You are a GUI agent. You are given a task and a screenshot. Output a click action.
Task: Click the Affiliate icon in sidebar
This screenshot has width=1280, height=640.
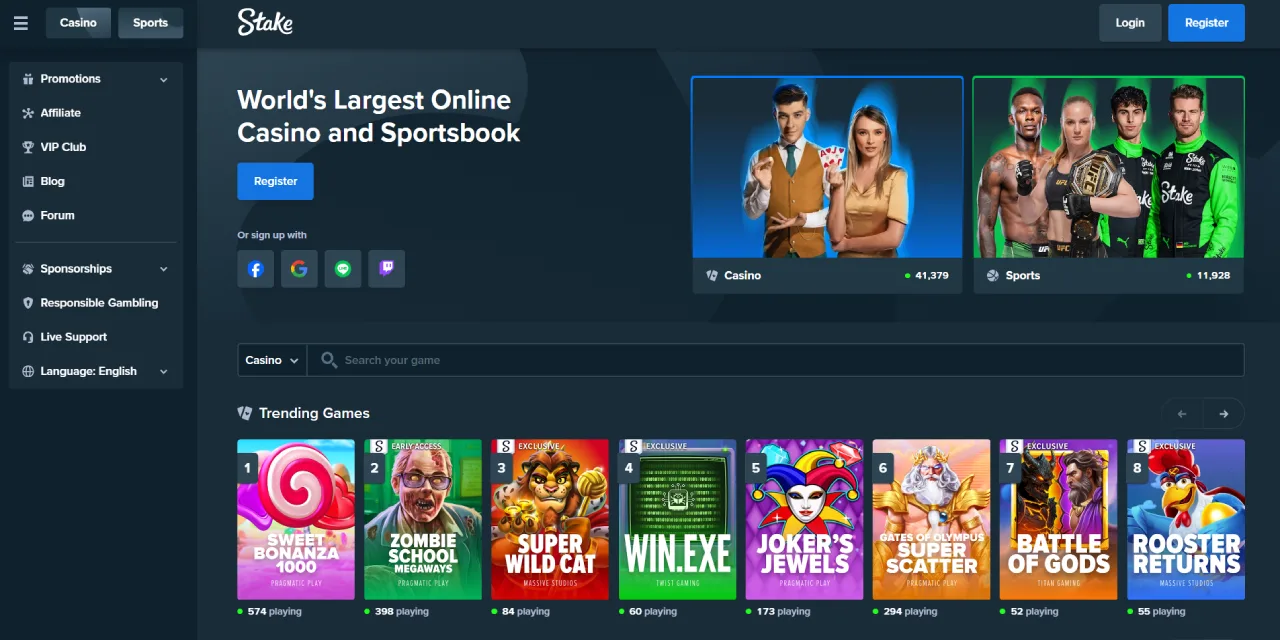(x=28, y=113)
